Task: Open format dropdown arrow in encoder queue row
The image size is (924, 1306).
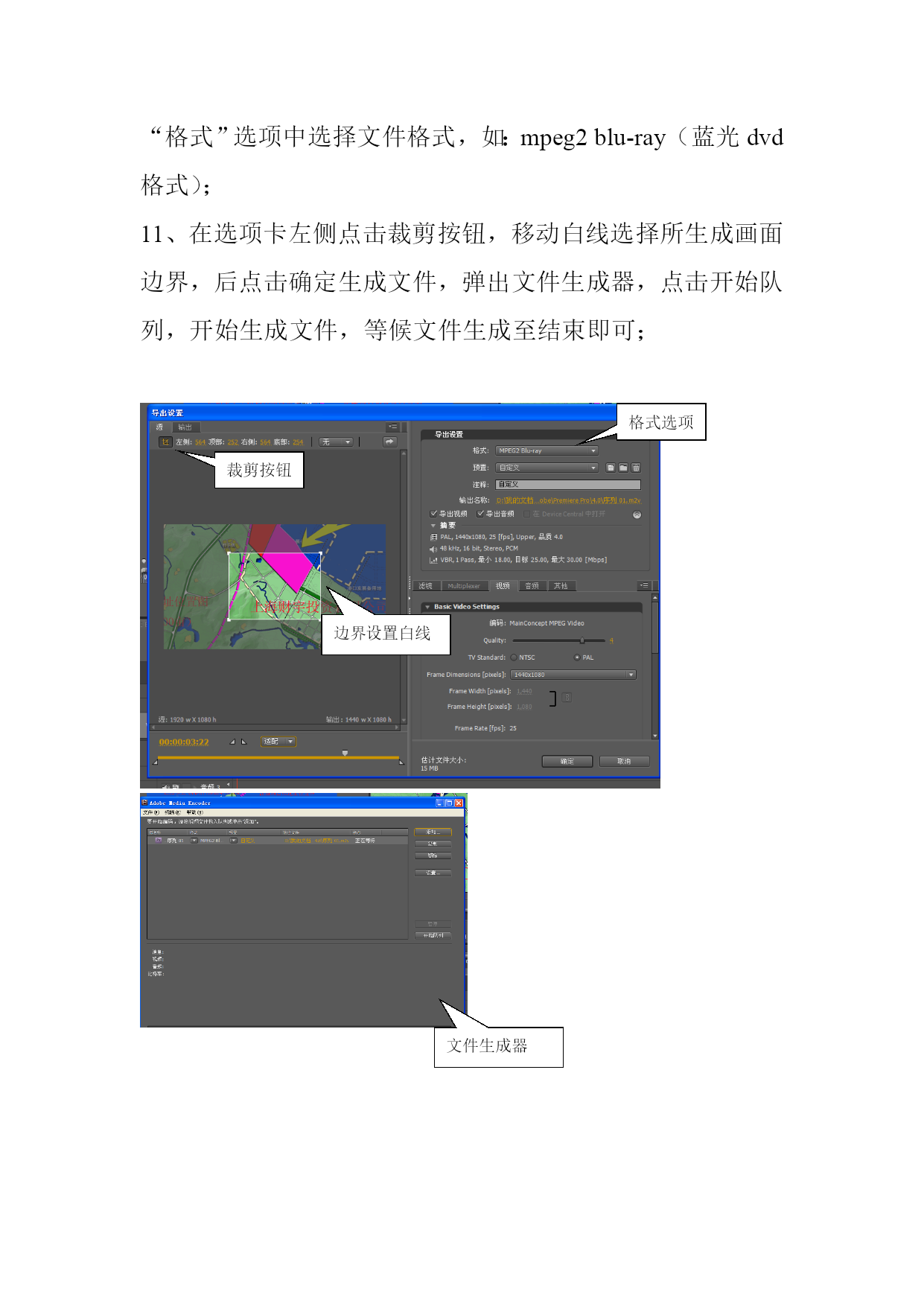Action: (194, 841)
